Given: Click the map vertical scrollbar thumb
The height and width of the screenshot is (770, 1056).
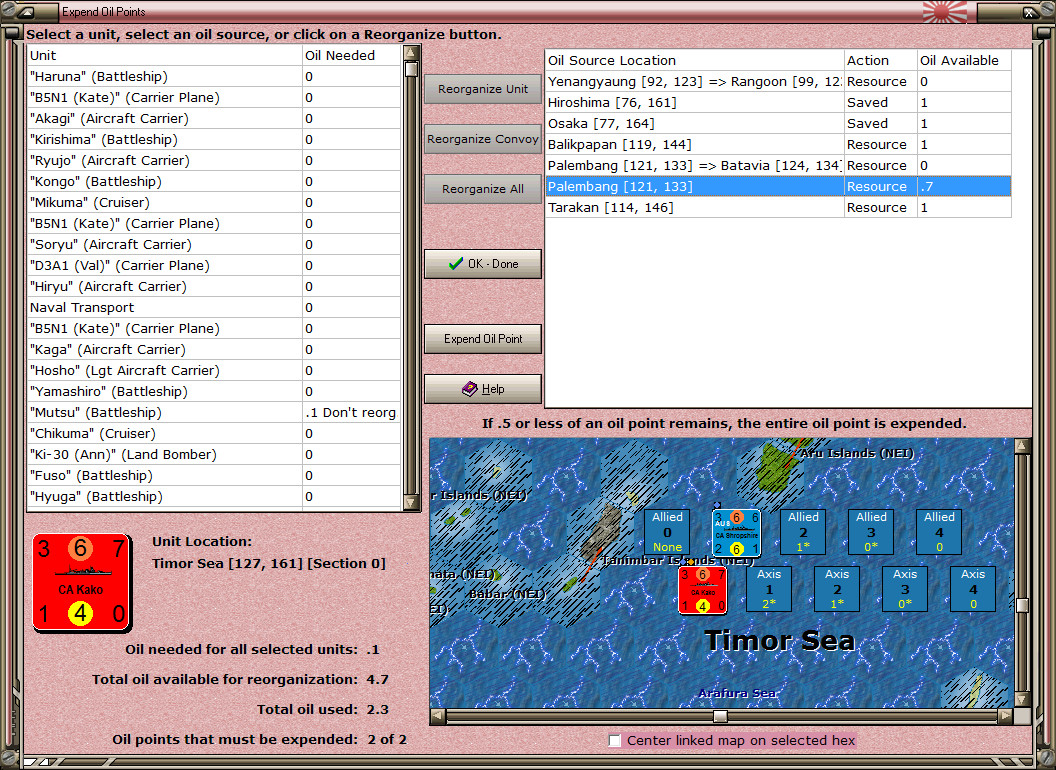Looking at the screenshot, I should point(1022,605).
